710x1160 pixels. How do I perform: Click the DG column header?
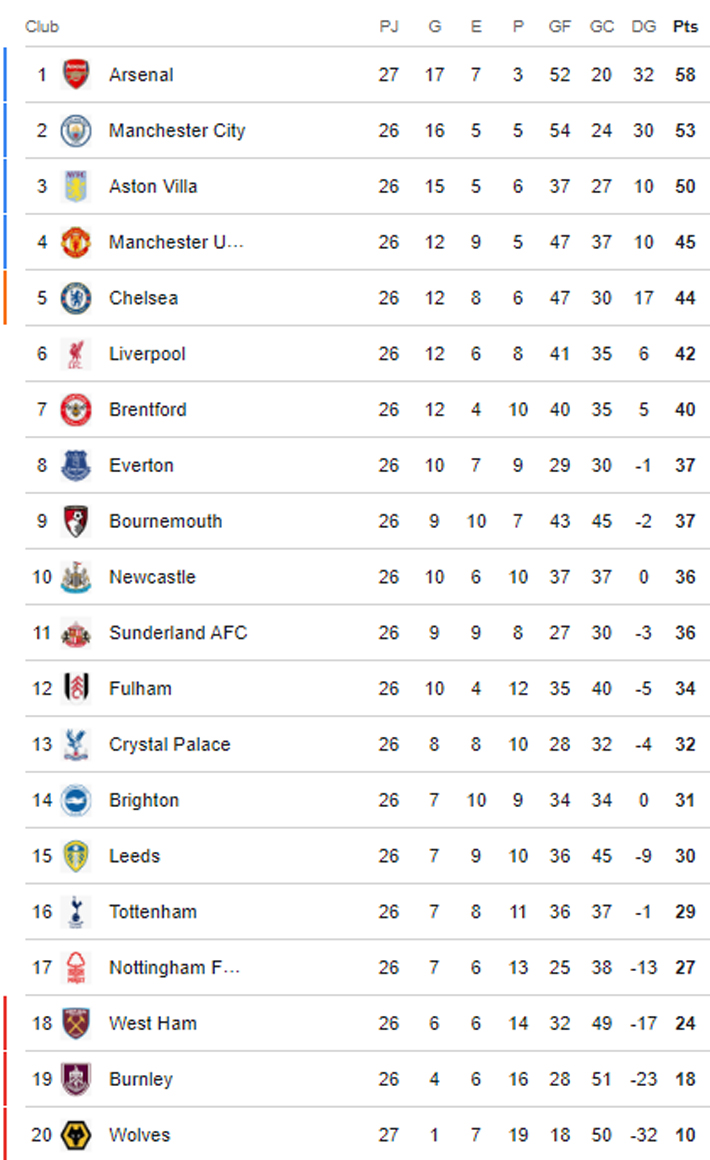tap(643, 27)
